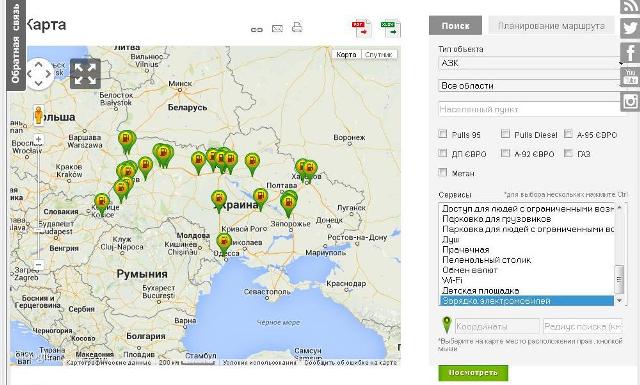Click the email map icon
The width and height of the screenshot is (640, 385).
(277, 29)
